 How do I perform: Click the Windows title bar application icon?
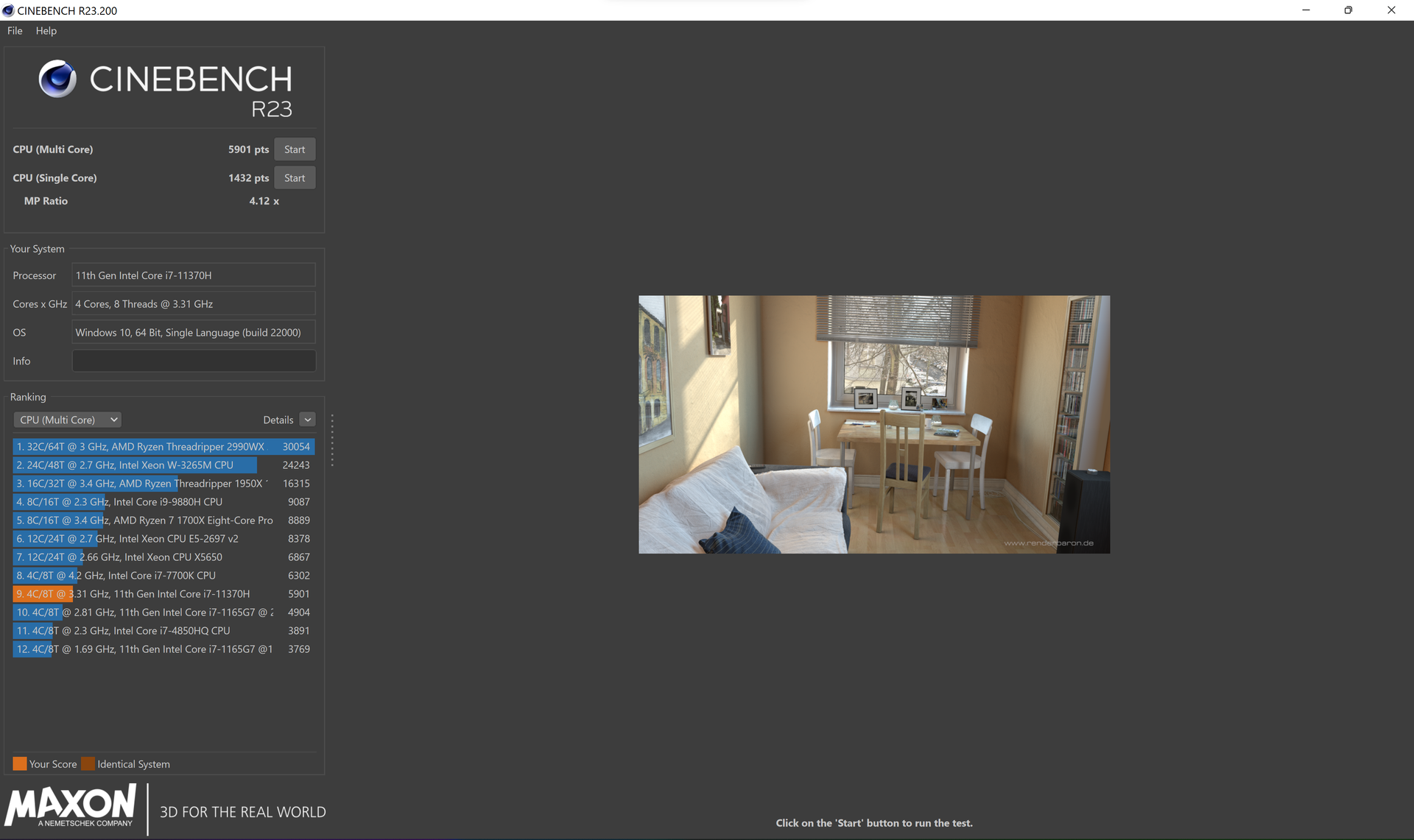10,10
